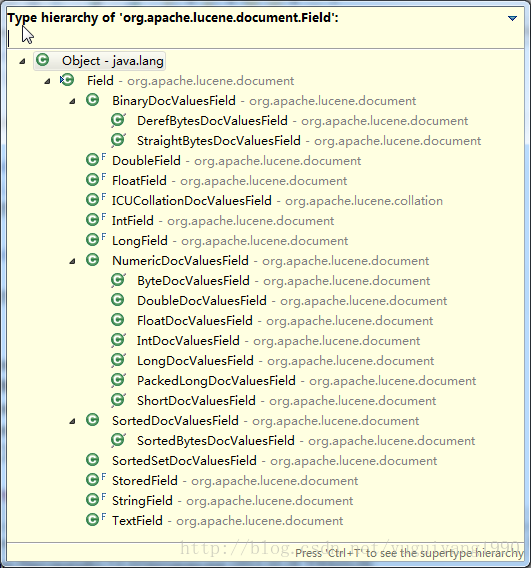531x568 pixels.
Task: Click the StoredField final class icon
Action: (x=96, y=480)
